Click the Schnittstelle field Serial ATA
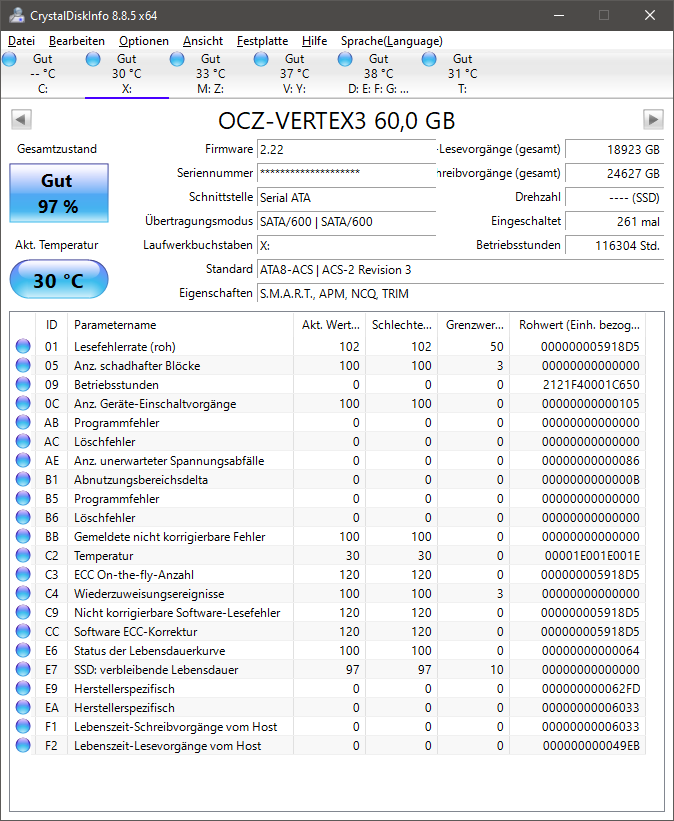674x821 pixels. coord(347,197)
